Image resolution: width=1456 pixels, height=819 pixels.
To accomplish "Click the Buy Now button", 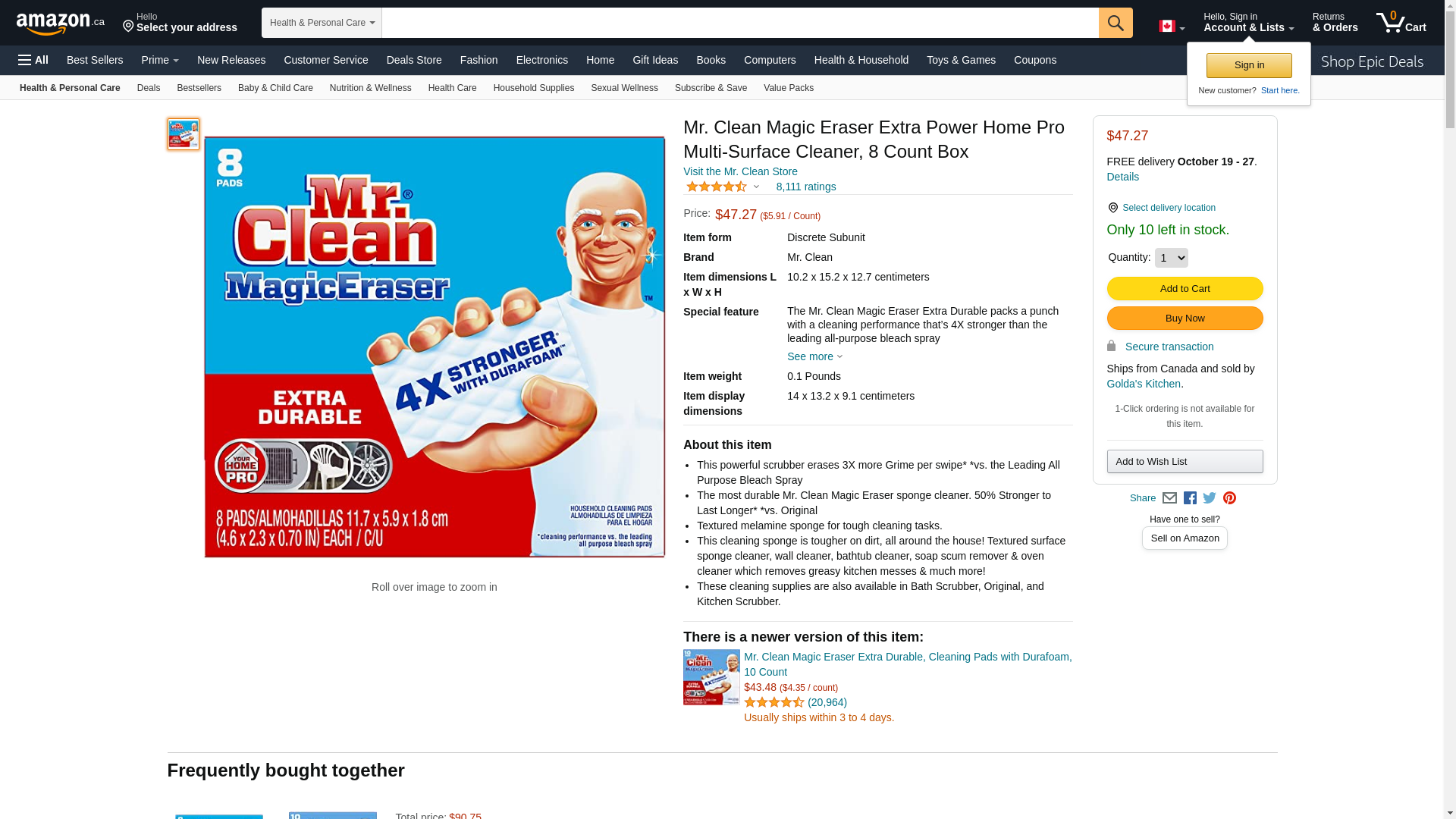I will click(x=1185, y=318).
